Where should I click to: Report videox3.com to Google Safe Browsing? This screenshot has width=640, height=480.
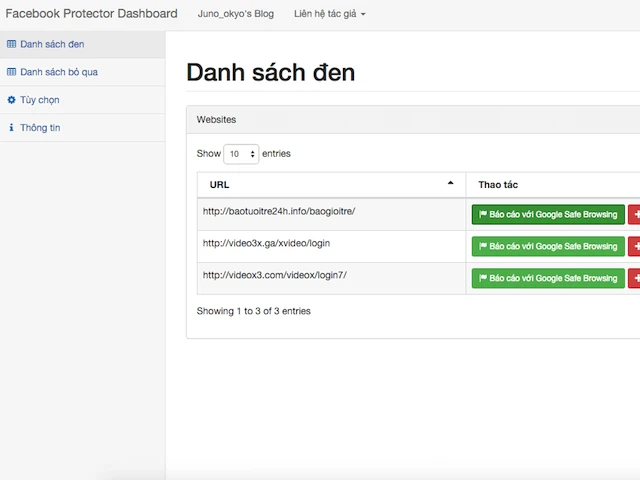click(x=548, y=278)
